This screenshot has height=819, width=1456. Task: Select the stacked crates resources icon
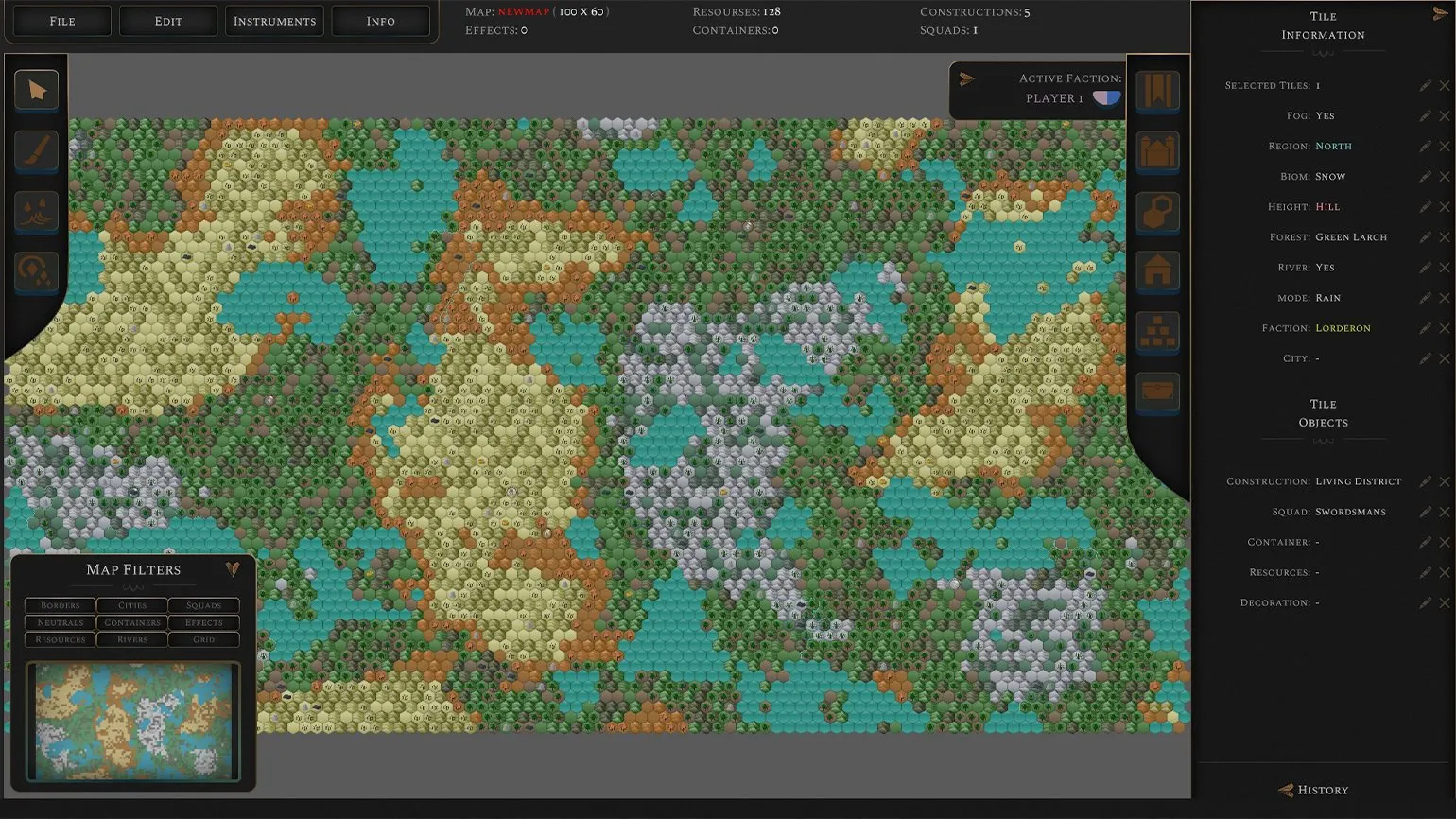[1157, 332]
